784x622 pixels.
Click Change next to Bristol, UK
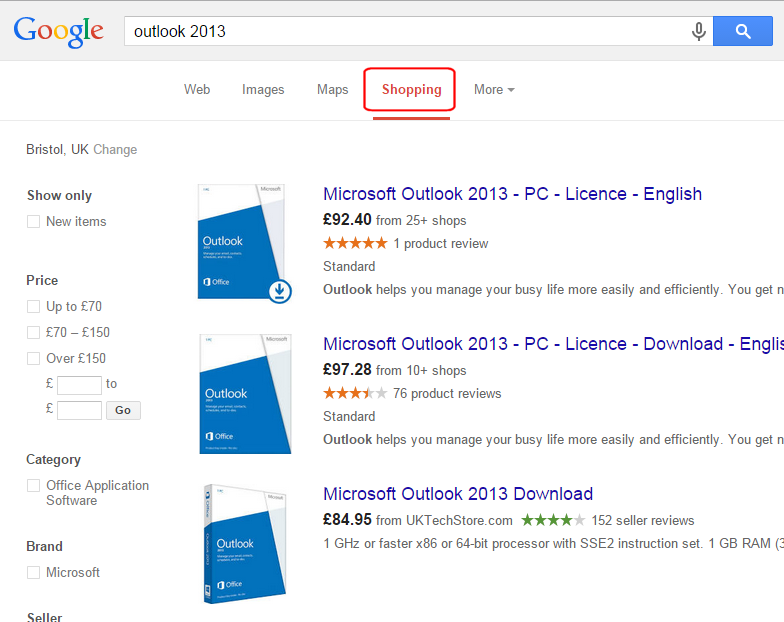(115, 150)
